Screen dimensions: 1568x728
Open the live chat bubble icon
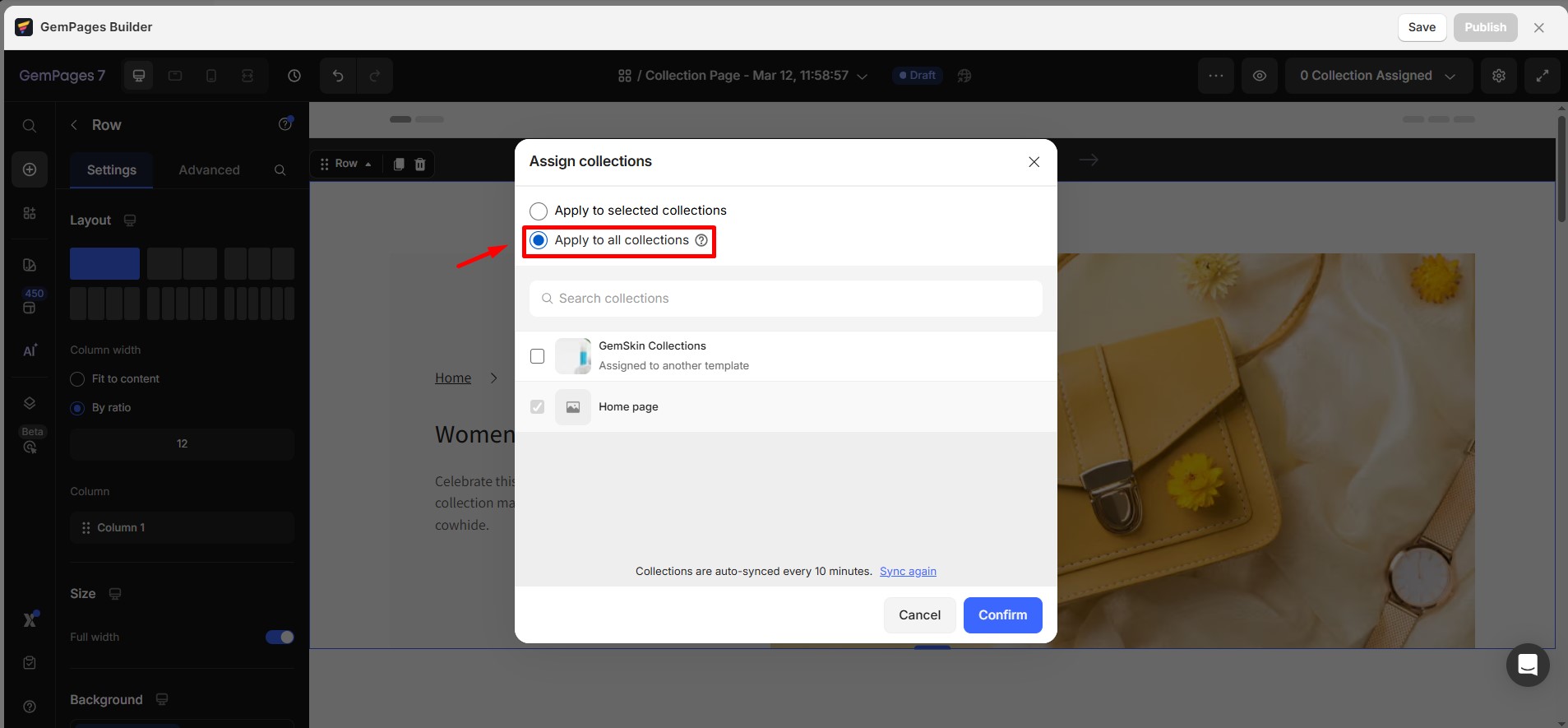pos(1527,665)
